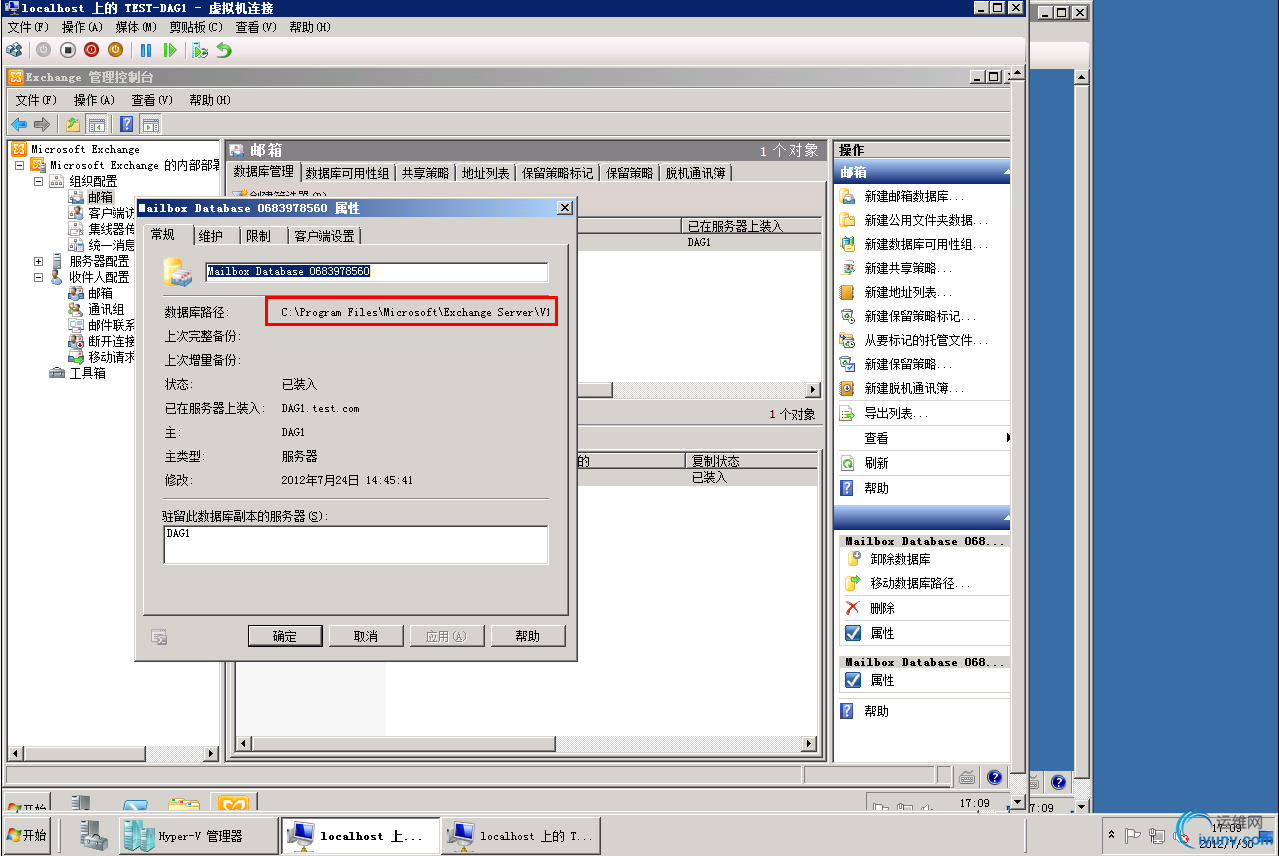1279x856 pixels.
Task: Click New Mailbox Database (新建邮箱数据库) action
Action: (913, 196)
